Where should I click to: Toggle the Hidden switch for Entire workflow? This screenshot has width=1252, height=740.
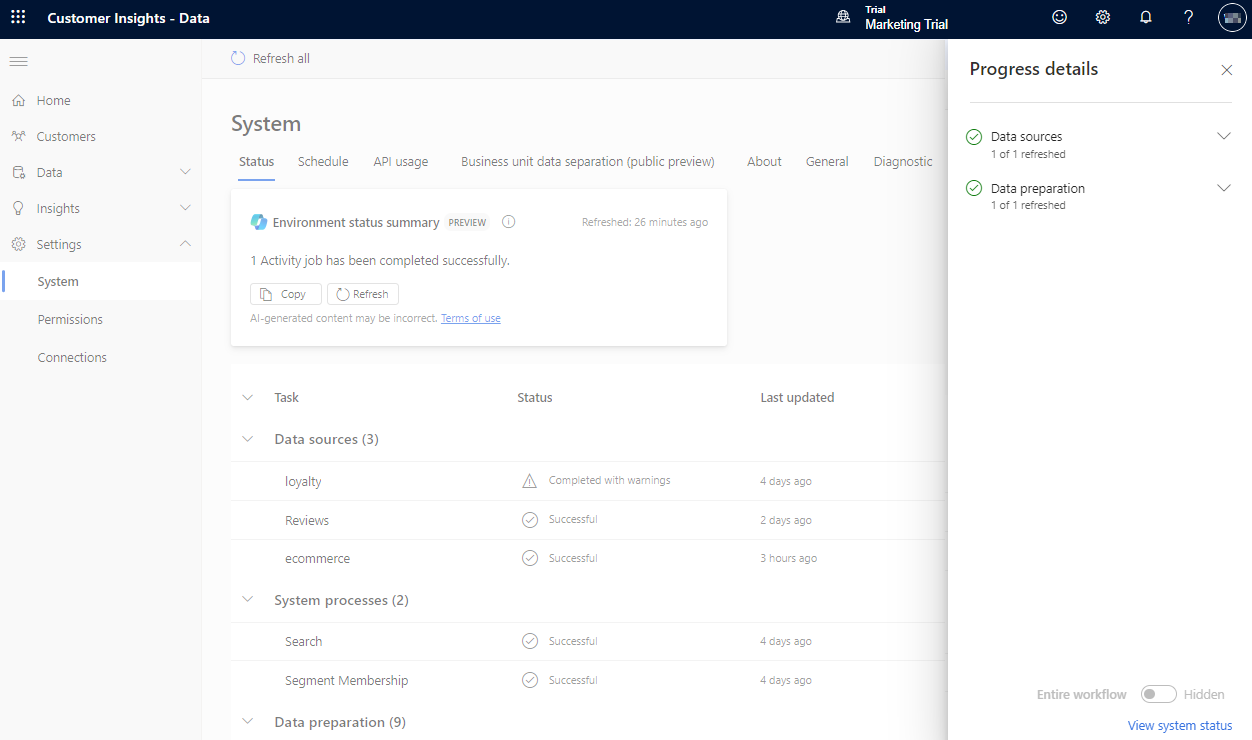[x=1158, y=693]
